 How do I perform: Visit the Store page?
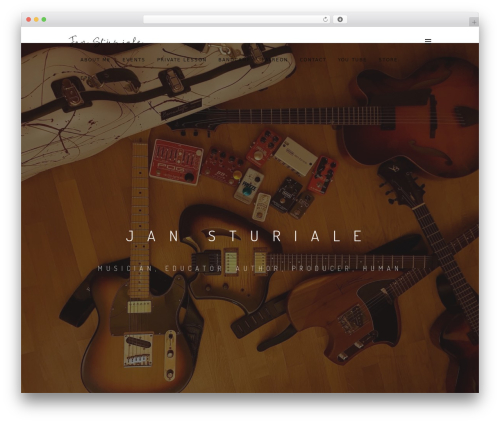tap(388, 60)
